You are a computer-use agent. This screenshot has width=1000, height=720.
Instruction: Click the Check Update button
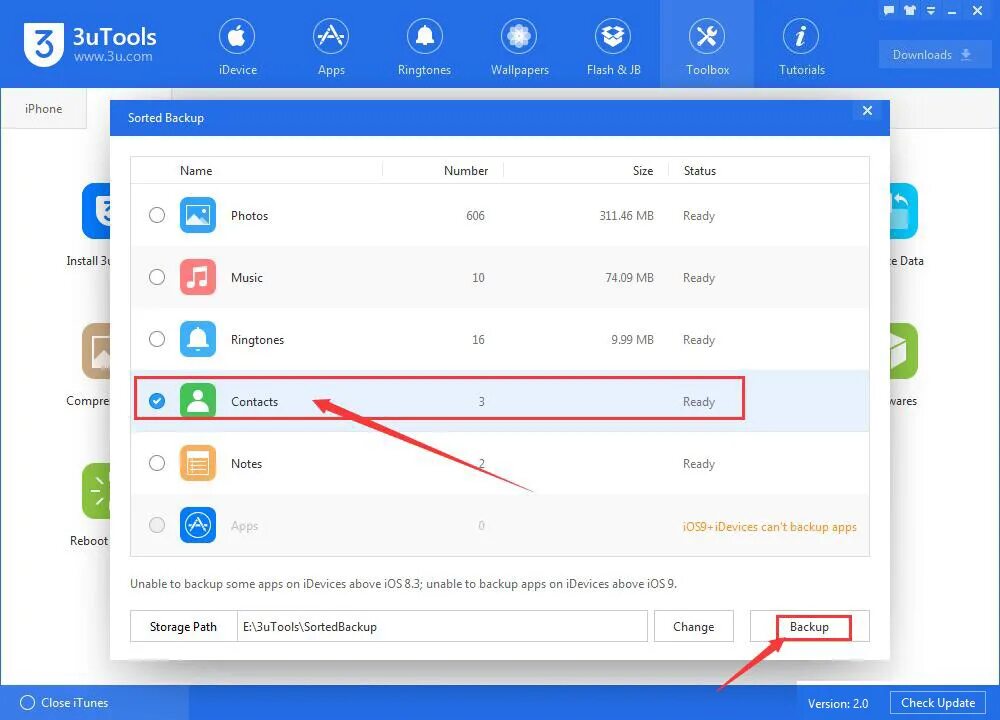(938, 703)
